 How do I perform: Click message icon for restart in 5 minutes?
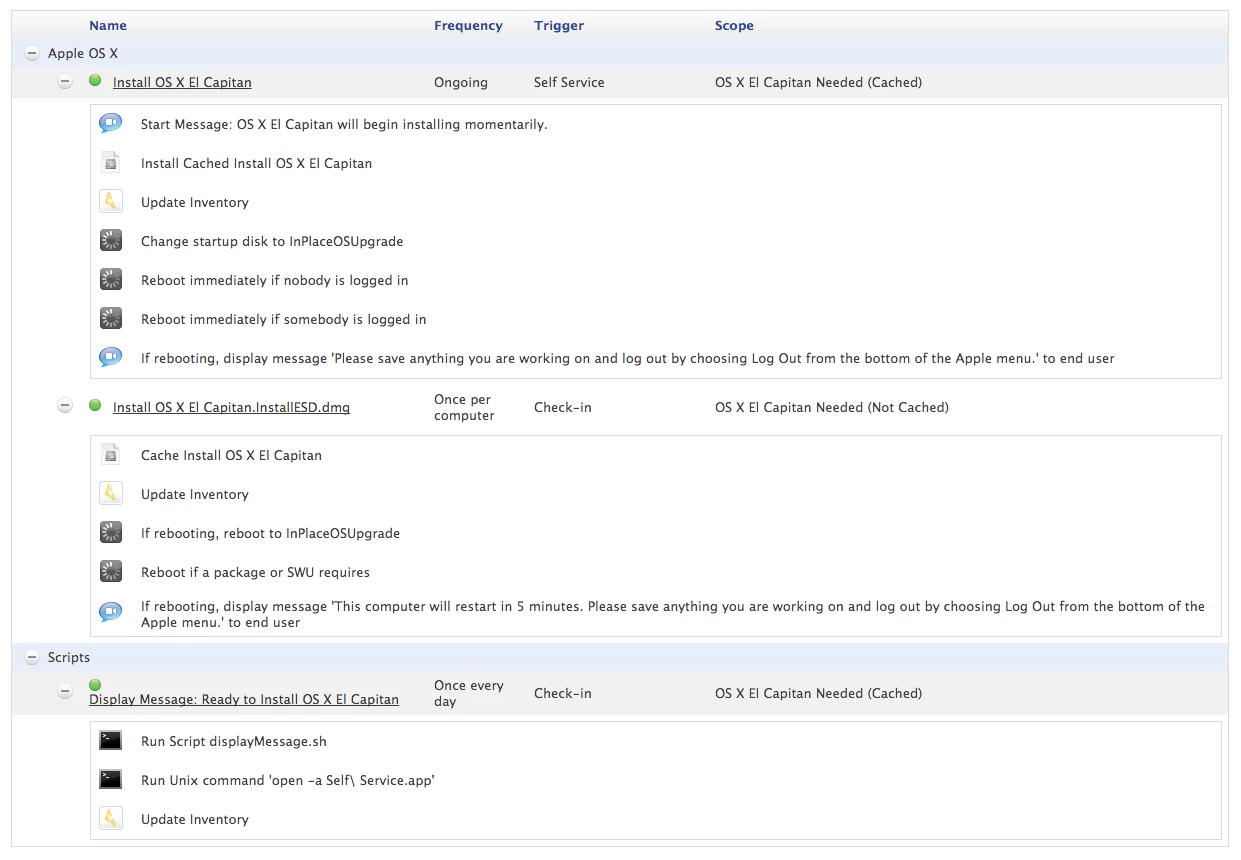(110, 611)
